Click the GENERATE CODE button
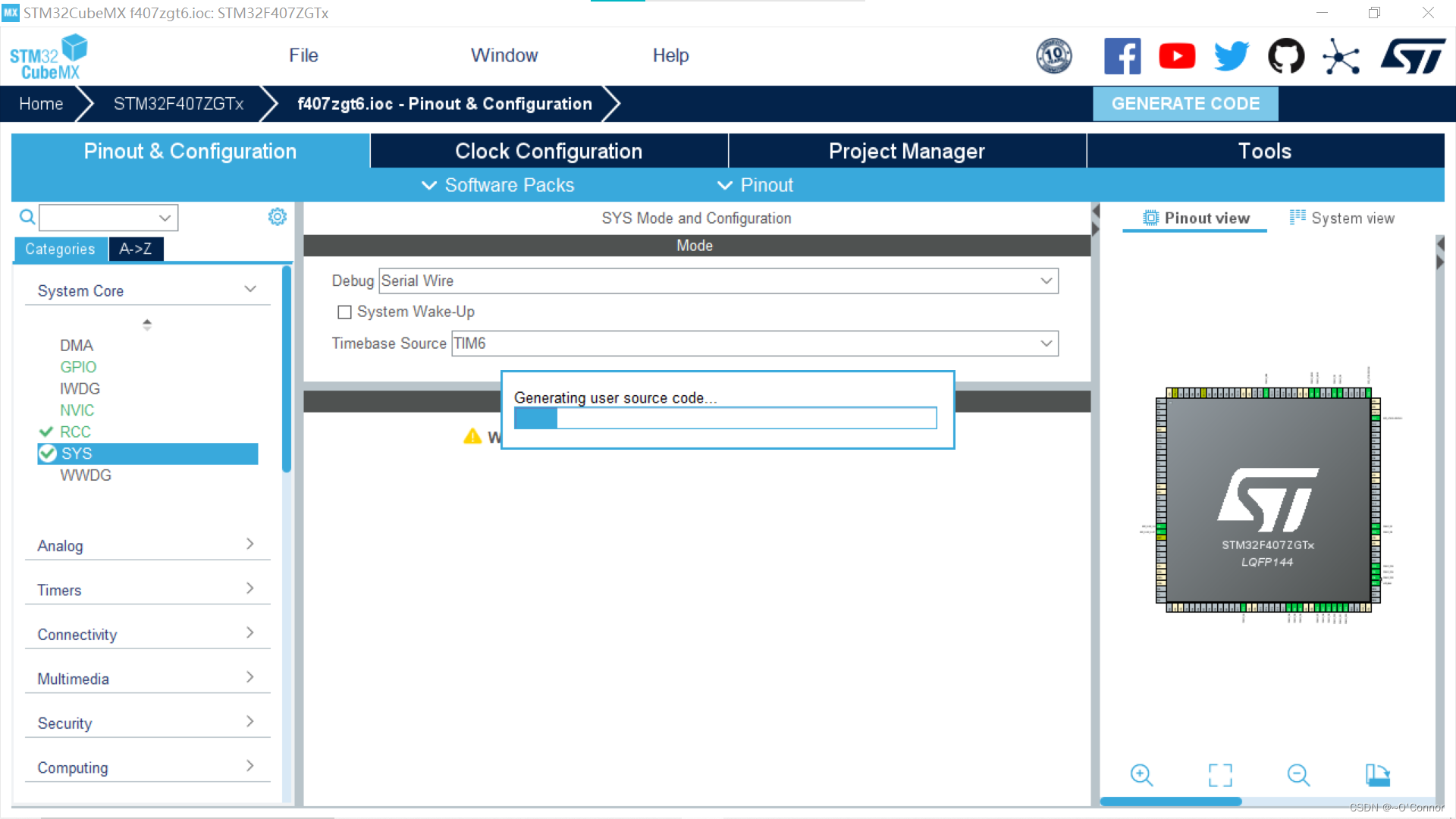 (1185, 104)
